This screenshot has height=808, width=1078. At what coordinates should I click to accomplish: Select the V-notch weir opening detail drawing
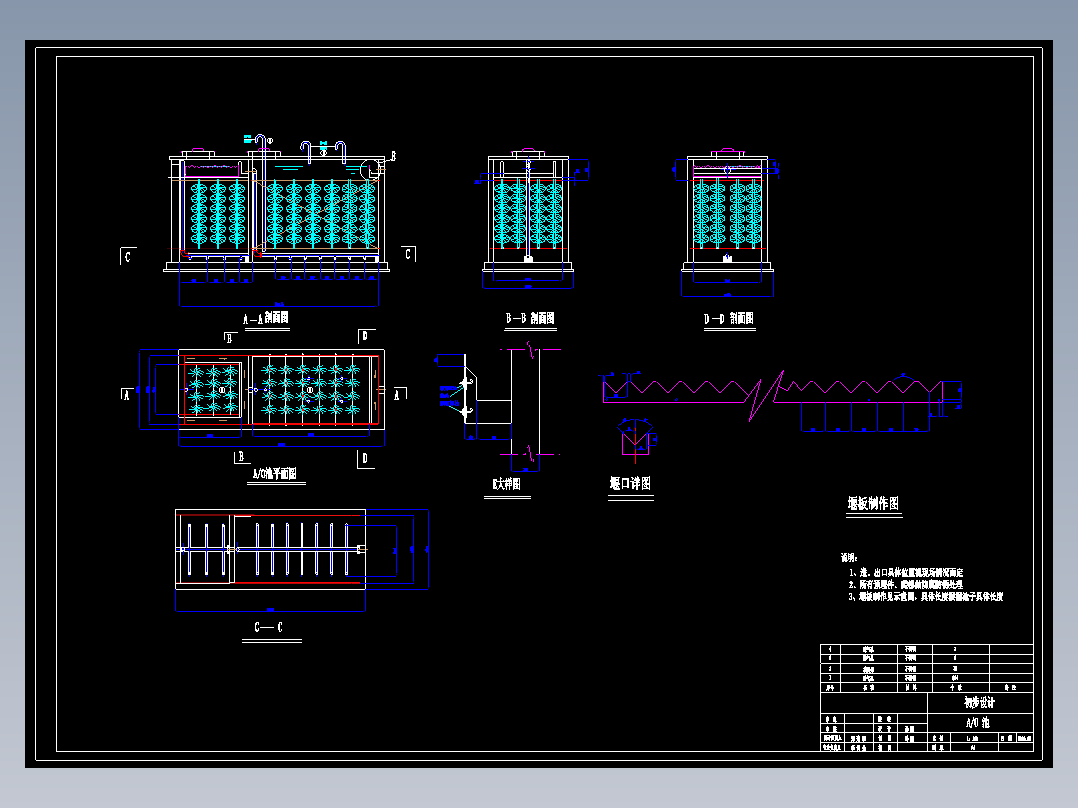[x=637, y=441]
